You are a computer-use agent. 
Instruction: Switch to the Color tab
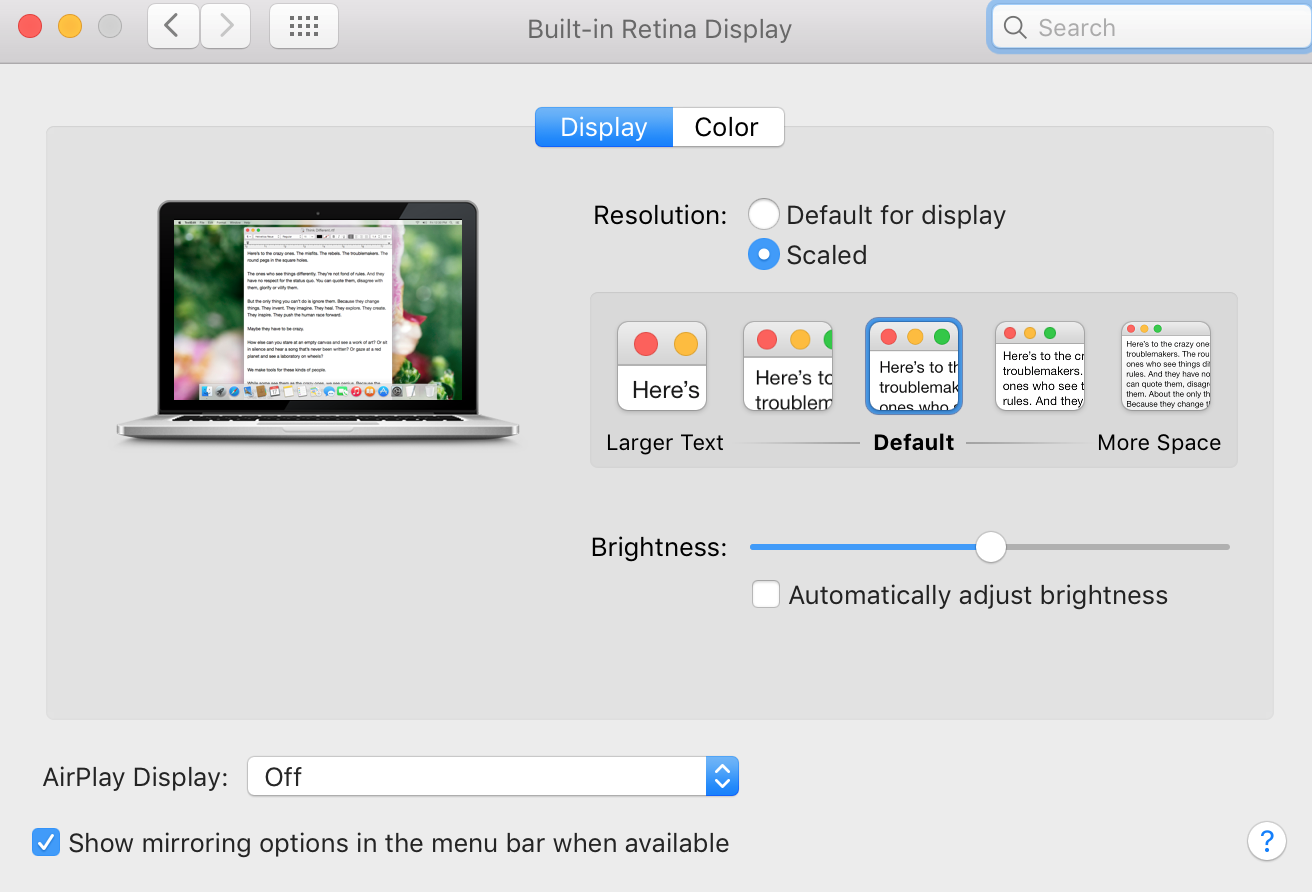click(x=728, y=127)
